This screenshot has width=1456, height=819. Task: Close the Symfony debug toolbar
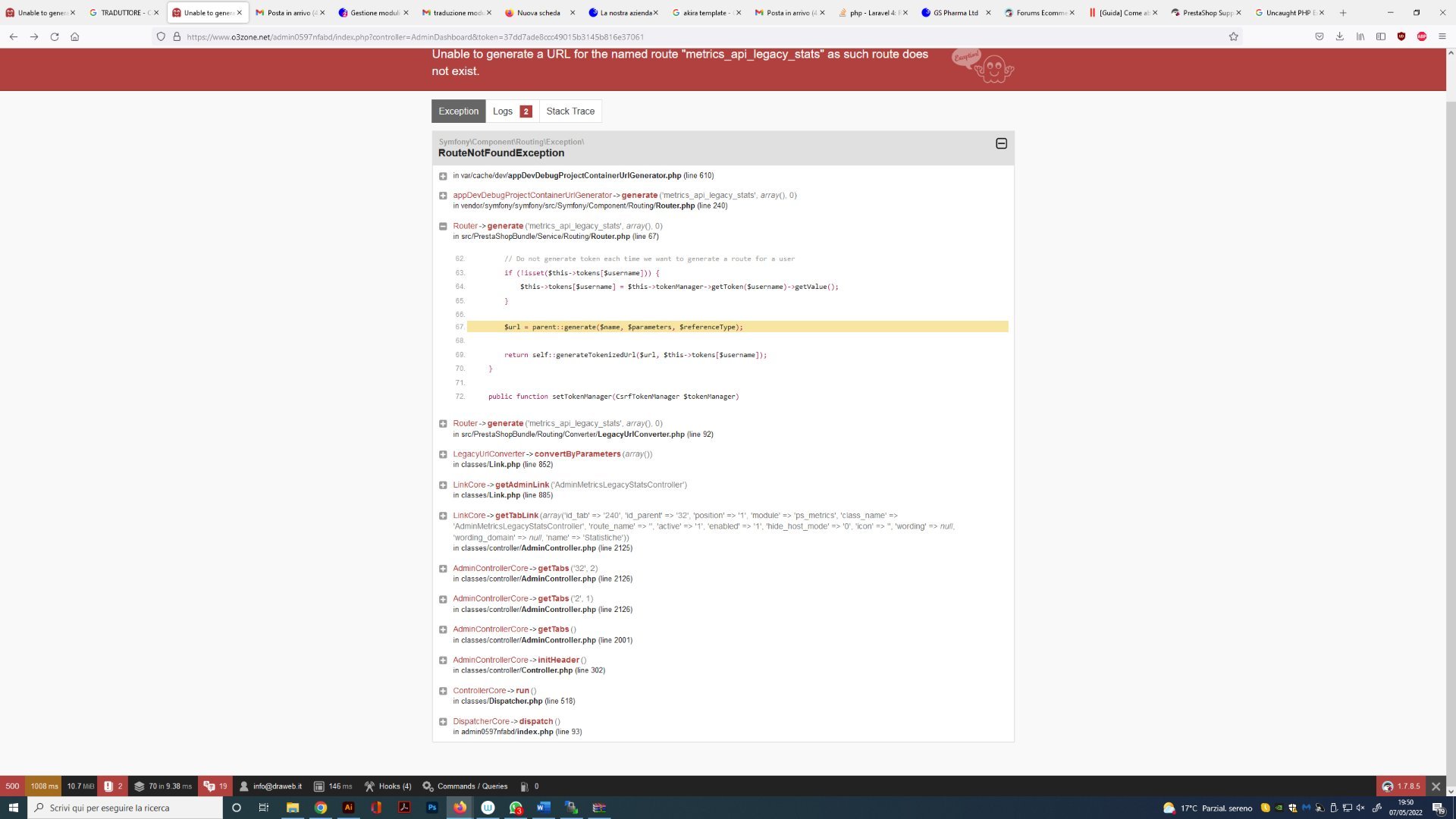coord(1436,786)
